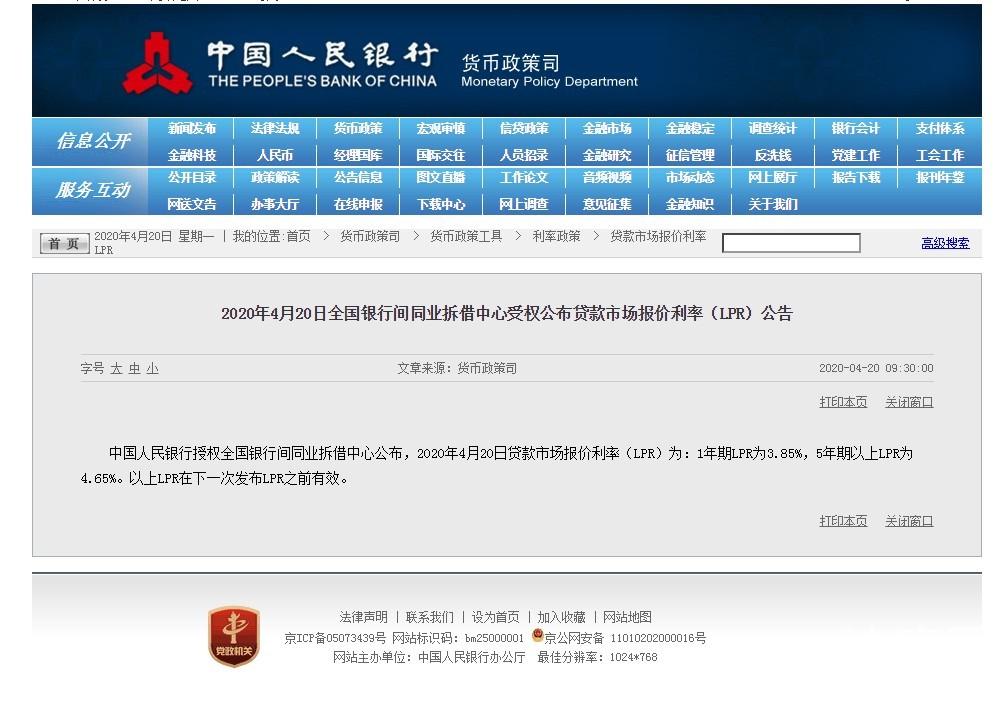Screen dimensions: 1005x702
Task: Open the 调查统计 section
Action: coord(773,128)
